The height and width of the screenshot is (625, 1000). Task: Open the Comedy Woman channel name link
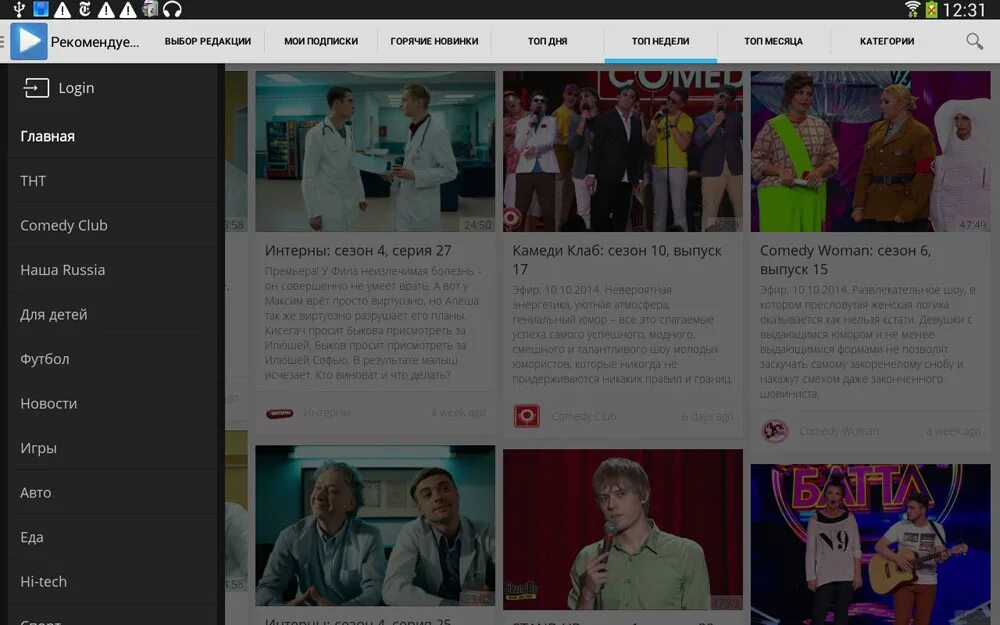[x=839, y=432]
